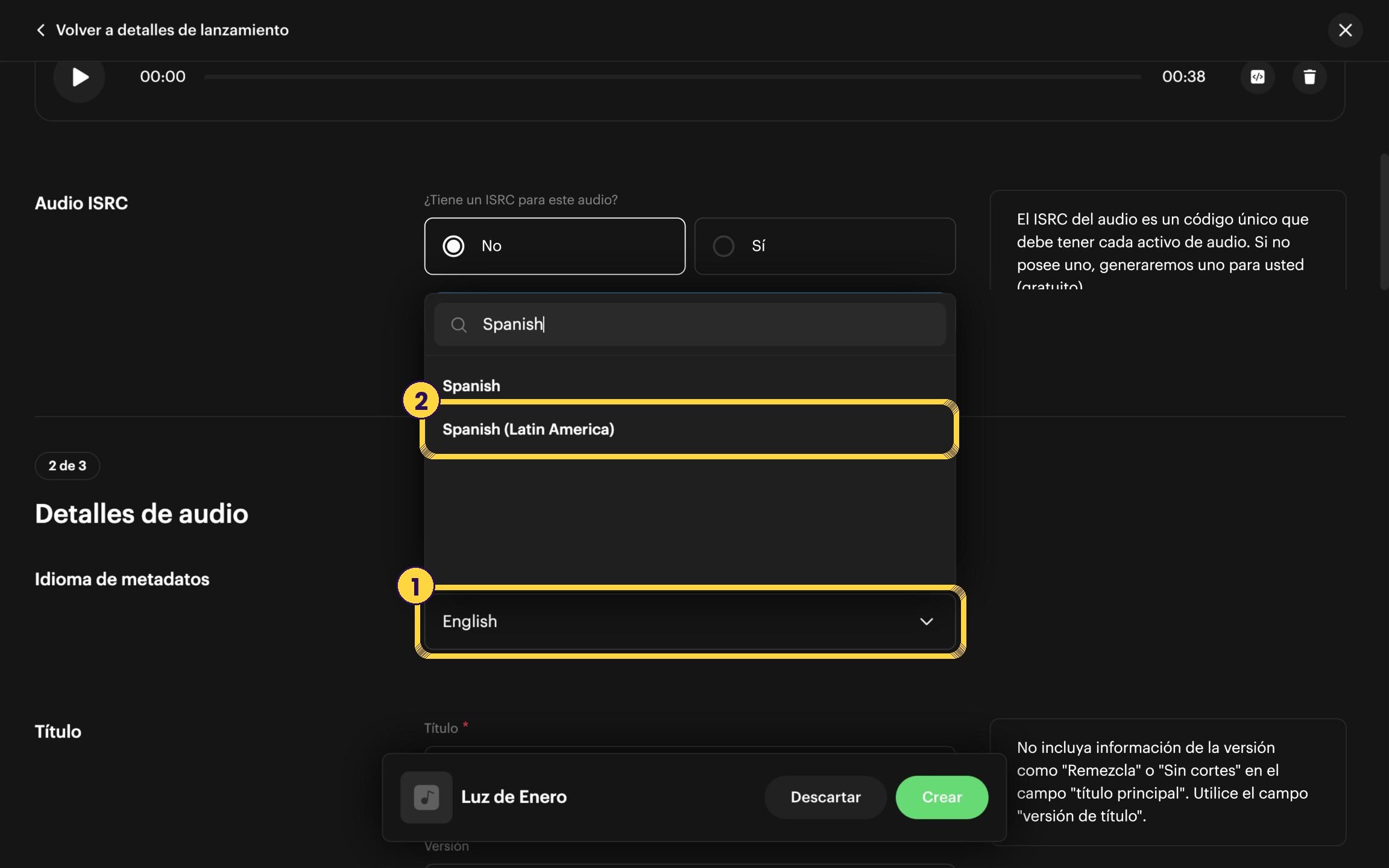Screen dimensions: 1389x868
Task: Click the 00:00 elapsed time text
Action: (163, 77)
